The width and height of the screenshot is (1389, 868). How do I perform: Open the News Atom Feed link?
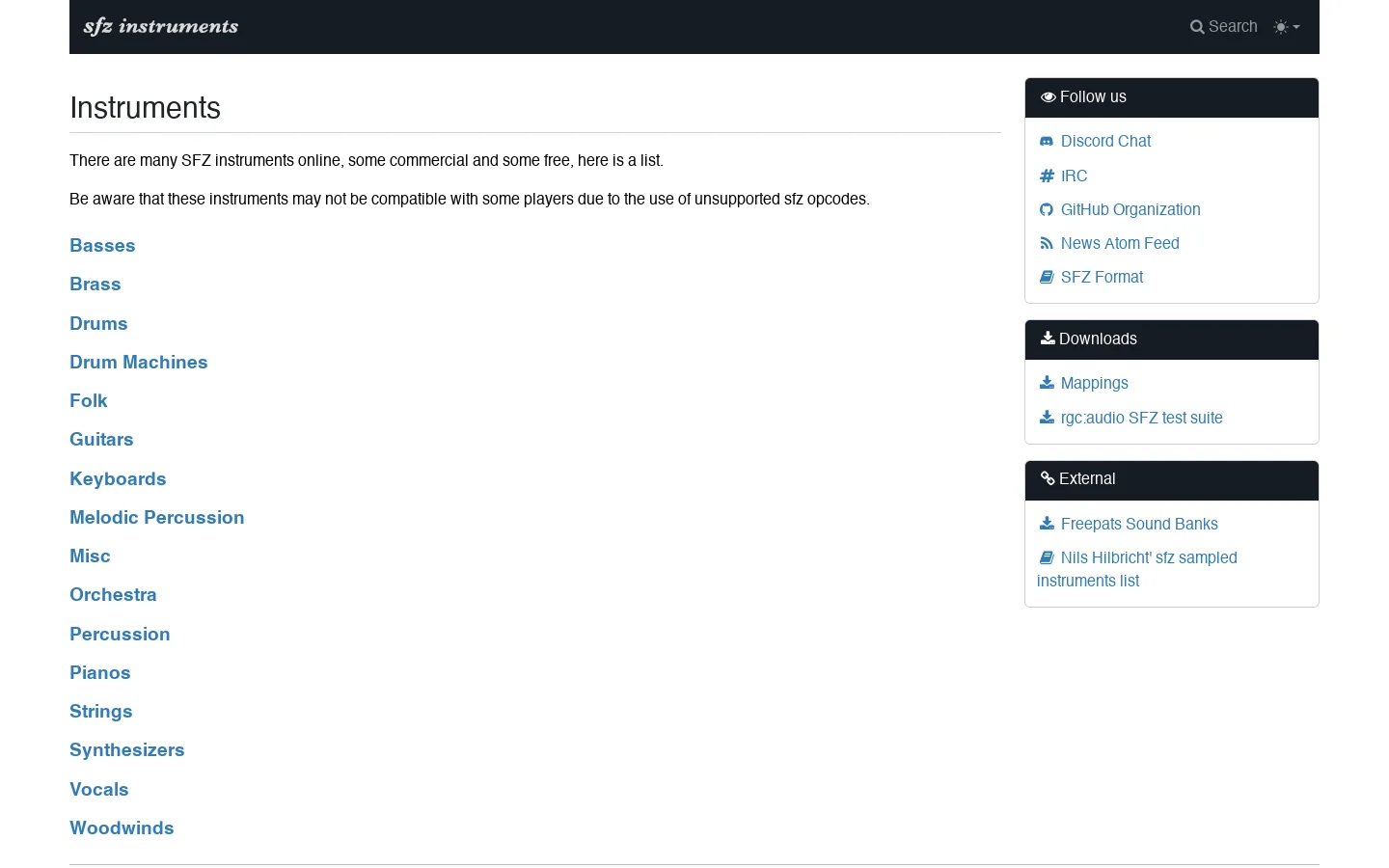(1120, 243)
